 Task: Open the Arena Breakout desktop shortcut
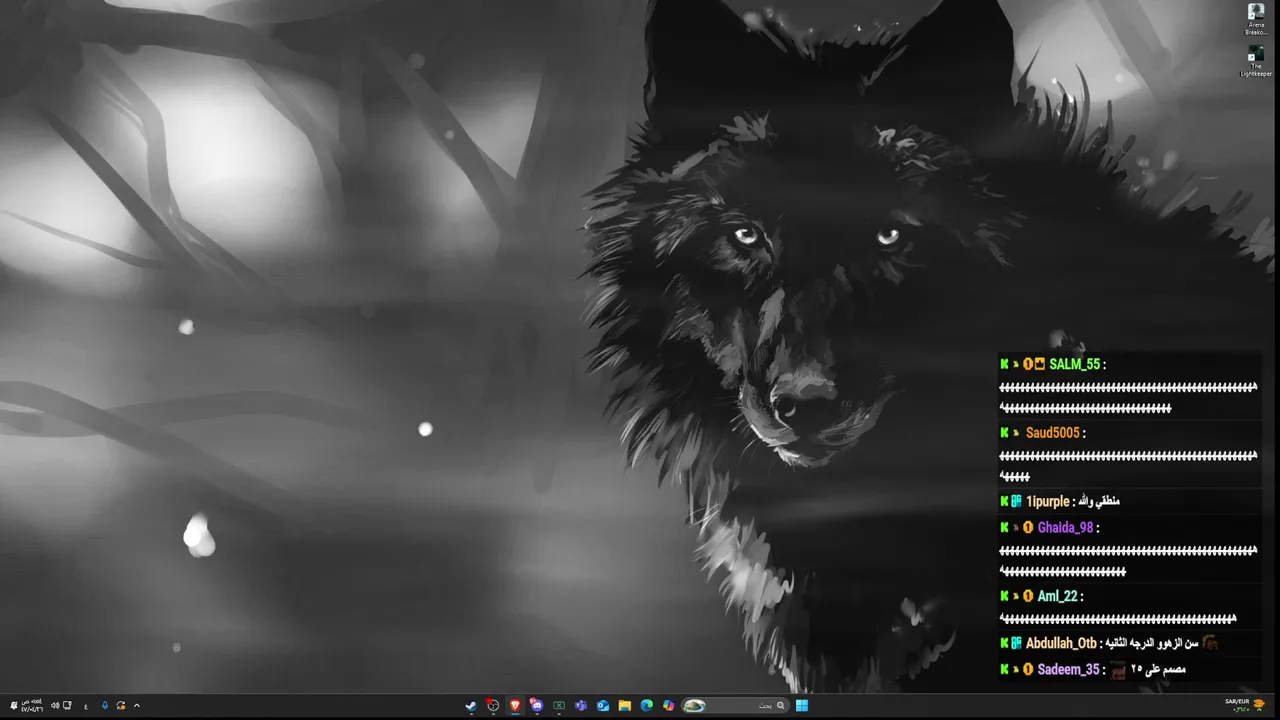[x=1256, y=19]
